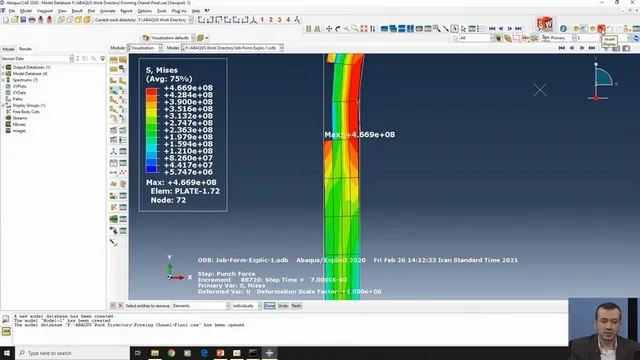Expand the Output Databases tree node
This screenshot has height=360, width=640.
(x=3, y=67)
